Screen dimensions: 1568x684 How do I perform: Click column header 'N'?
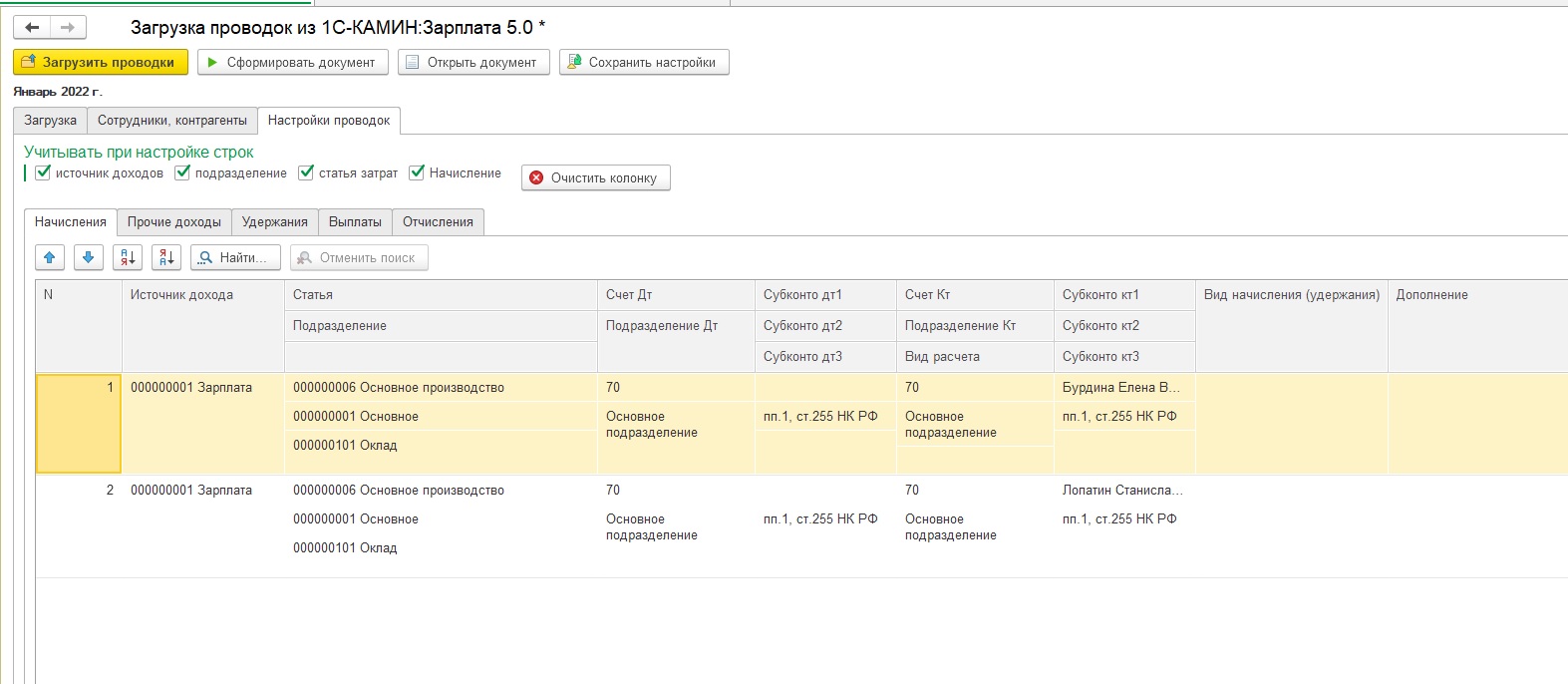(79, 325)
